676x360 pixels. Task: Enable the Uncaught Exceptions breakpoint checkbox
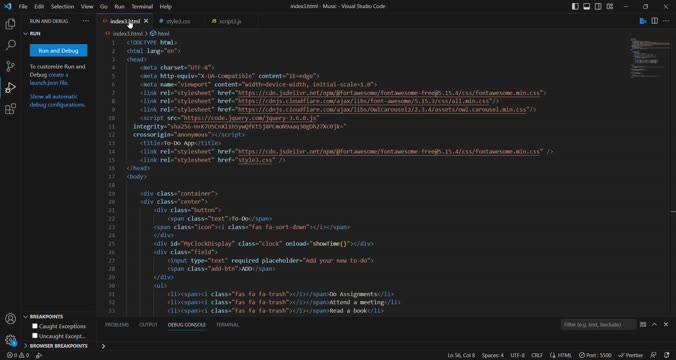(35, 335)
